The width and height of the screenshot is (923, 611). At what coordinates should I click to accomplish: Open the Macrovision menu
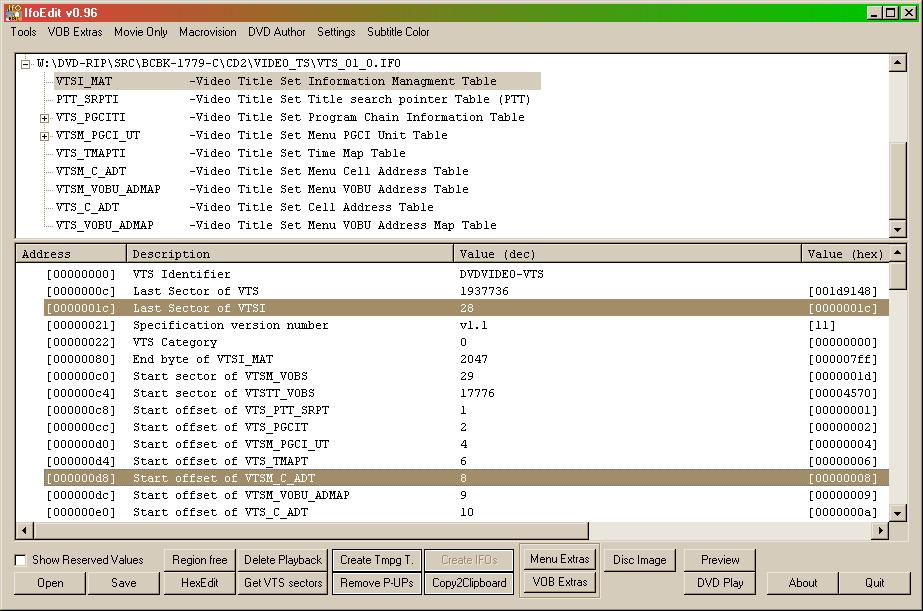(x=208, y=32)
